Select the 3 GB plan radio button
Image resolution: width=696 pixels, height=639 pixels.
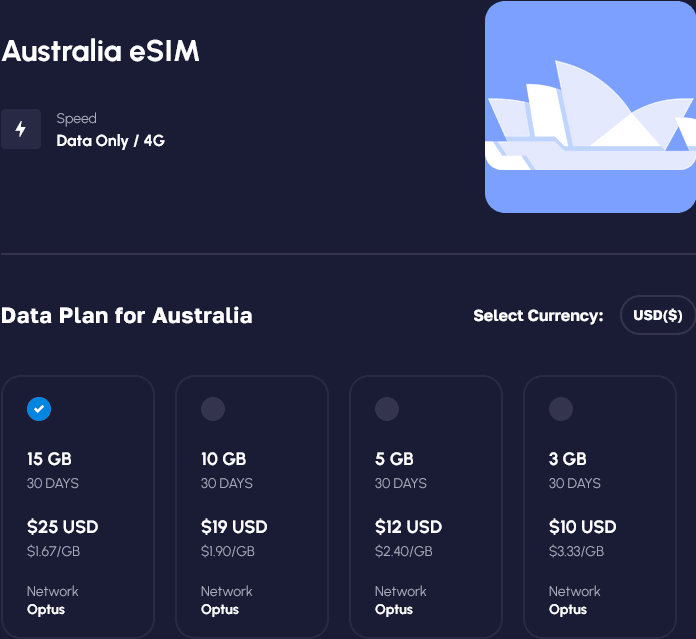click(x=561, y=408)
